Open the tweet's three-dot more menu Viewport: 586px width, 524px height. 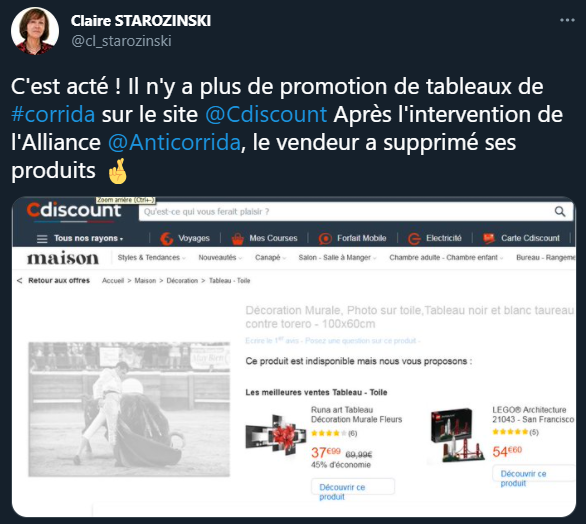[x=567, y=20]
